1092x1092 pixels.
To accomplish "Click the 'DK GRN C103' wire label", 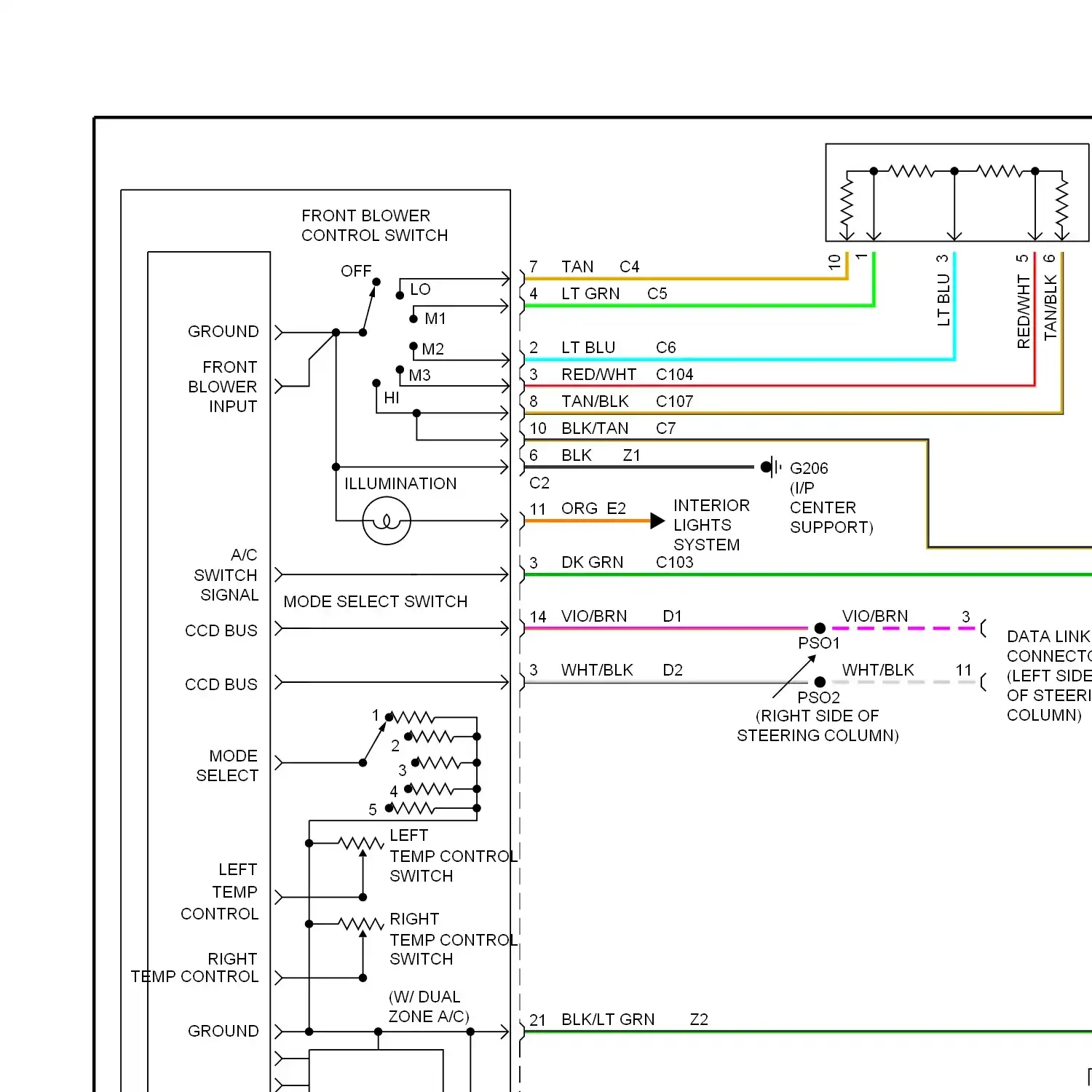I will 627,563.
